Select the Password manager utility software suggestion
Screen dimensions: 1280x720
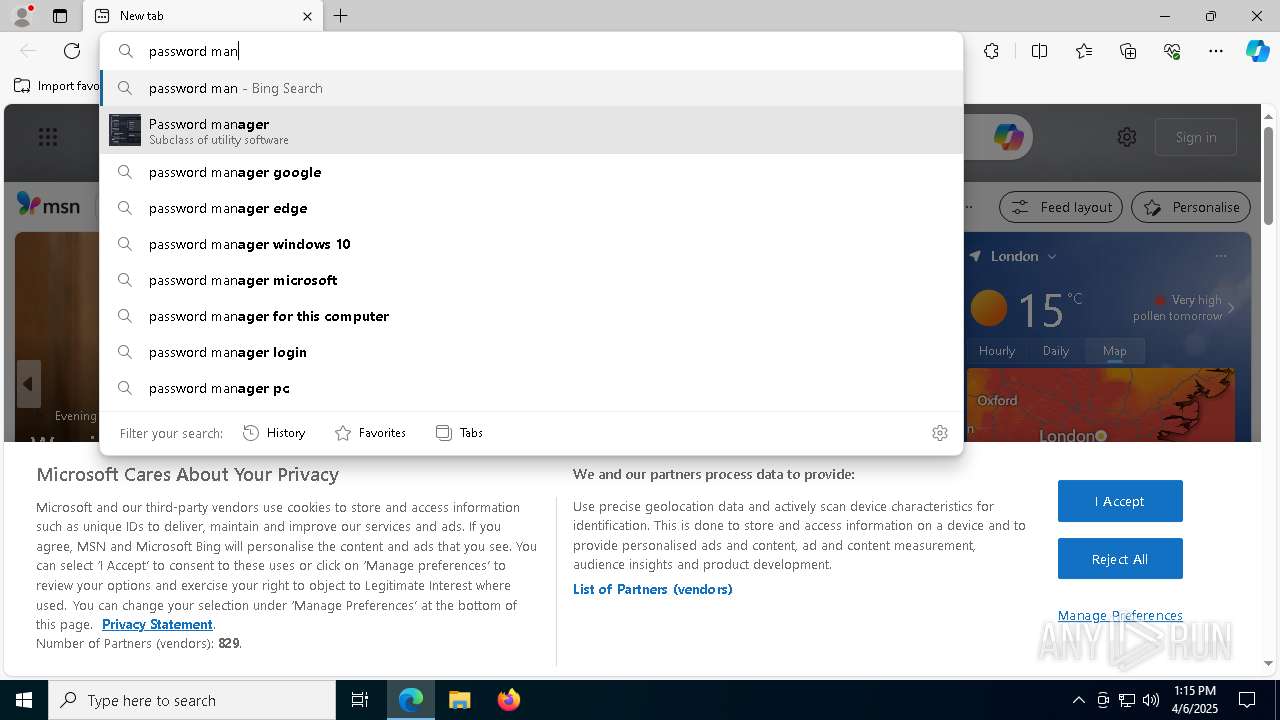531,130
